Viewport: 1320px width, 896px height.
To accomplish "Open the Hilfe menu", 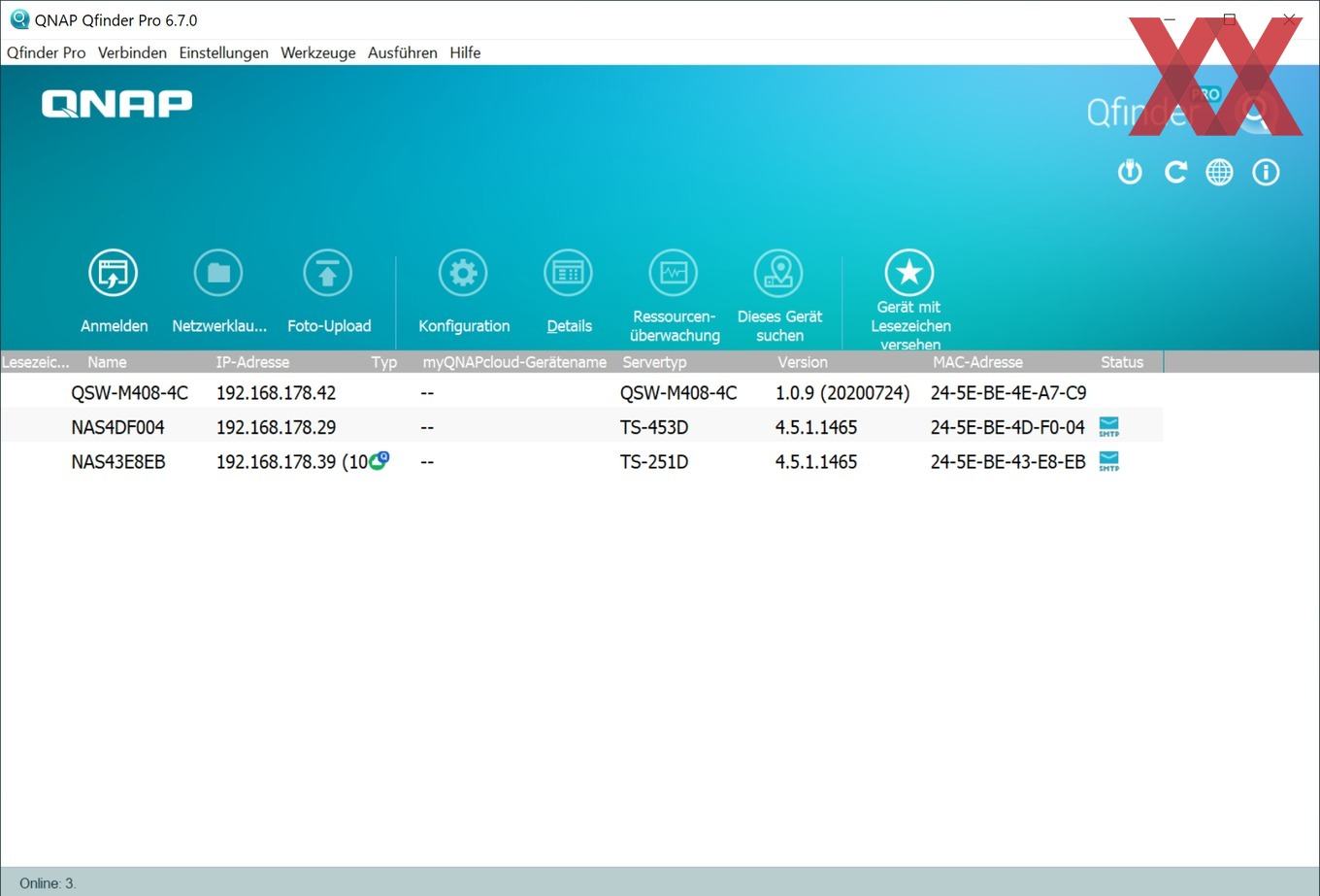I will (x=465, y=52).
